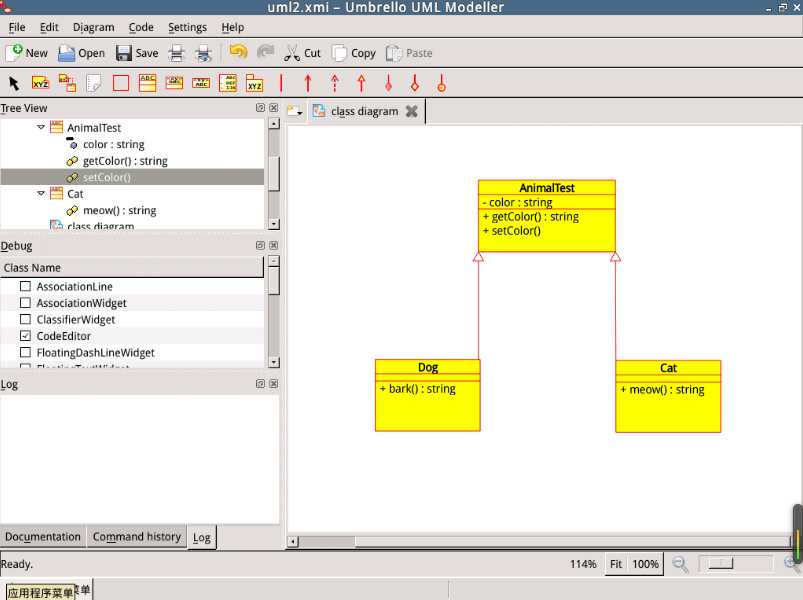Click the Class Name column header
The height and width of the screenshot is (600, 803).
tap(132, 267)
